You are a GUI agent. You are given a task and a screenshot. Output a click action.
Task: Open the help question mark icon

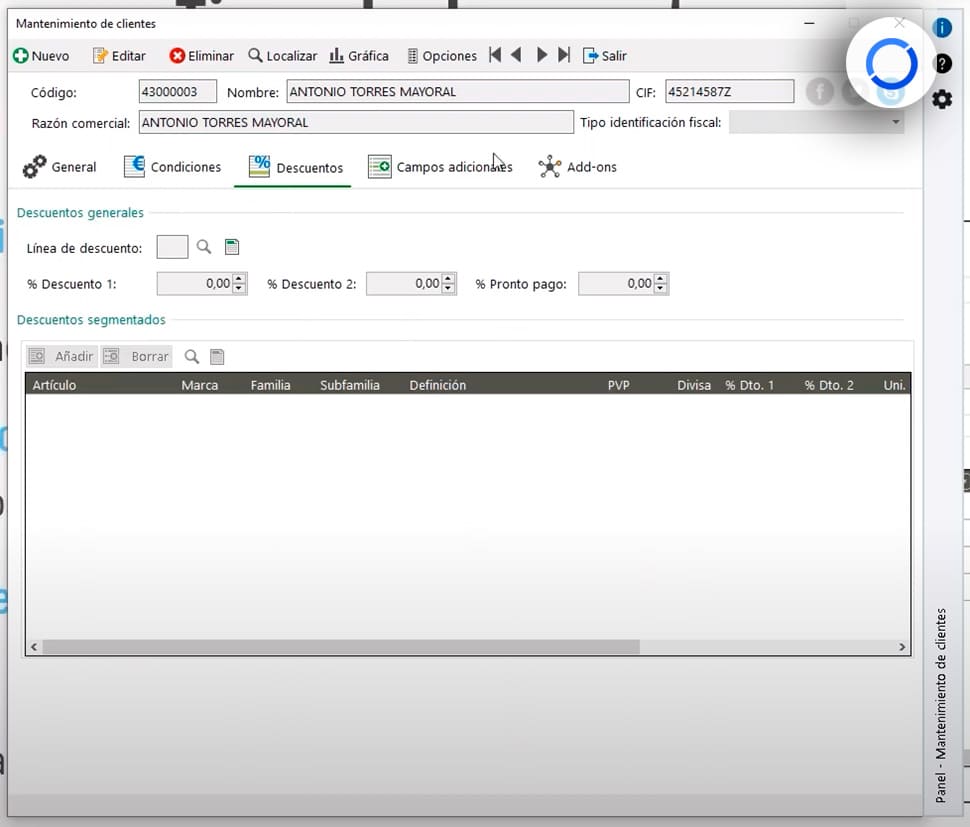point(942,64)
